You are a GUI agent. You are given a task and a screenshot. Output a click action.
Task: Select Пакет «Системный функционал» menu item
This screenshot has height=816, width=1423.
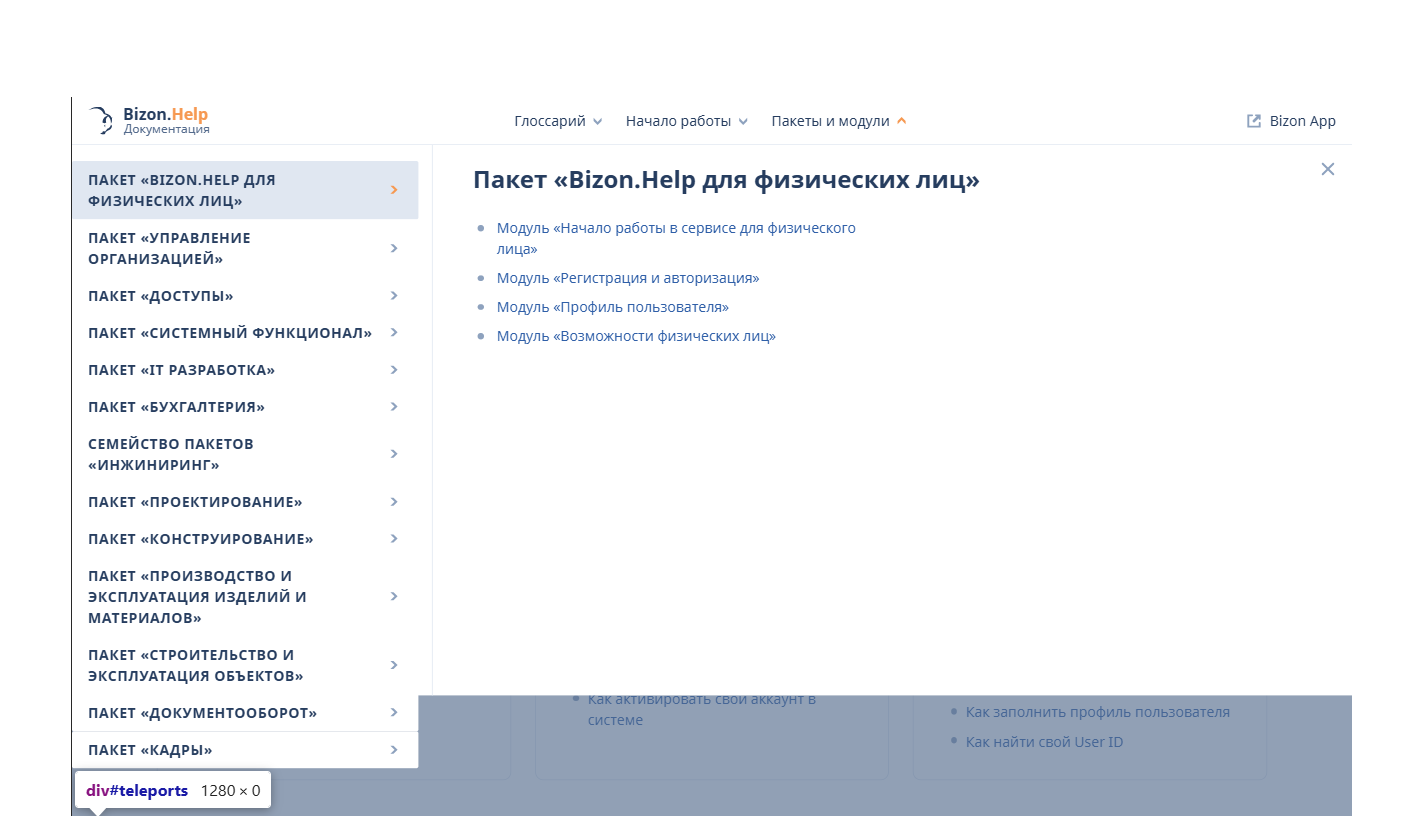coord(229,333)
